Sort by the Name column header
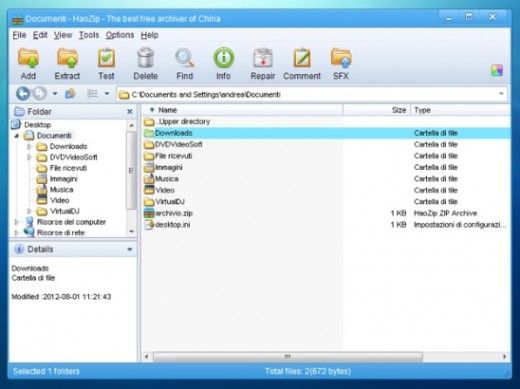Viewport: 520px width, 389px height. (243, 110)
